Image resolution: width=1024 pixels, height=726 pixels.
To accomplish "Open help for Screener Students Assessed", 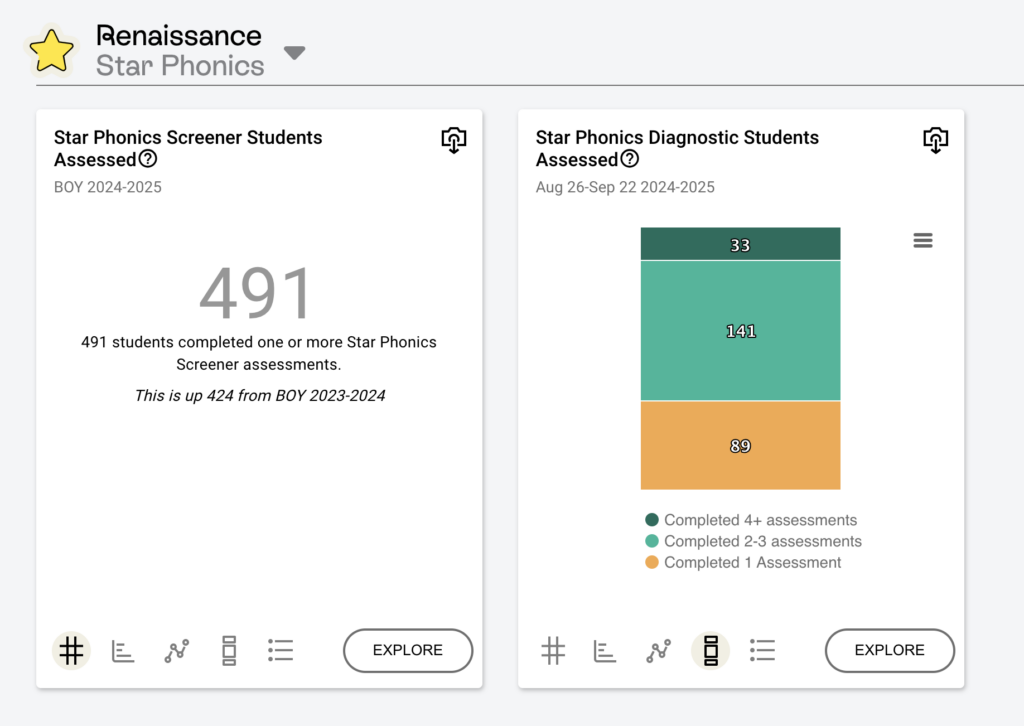I will pos(148,159).
